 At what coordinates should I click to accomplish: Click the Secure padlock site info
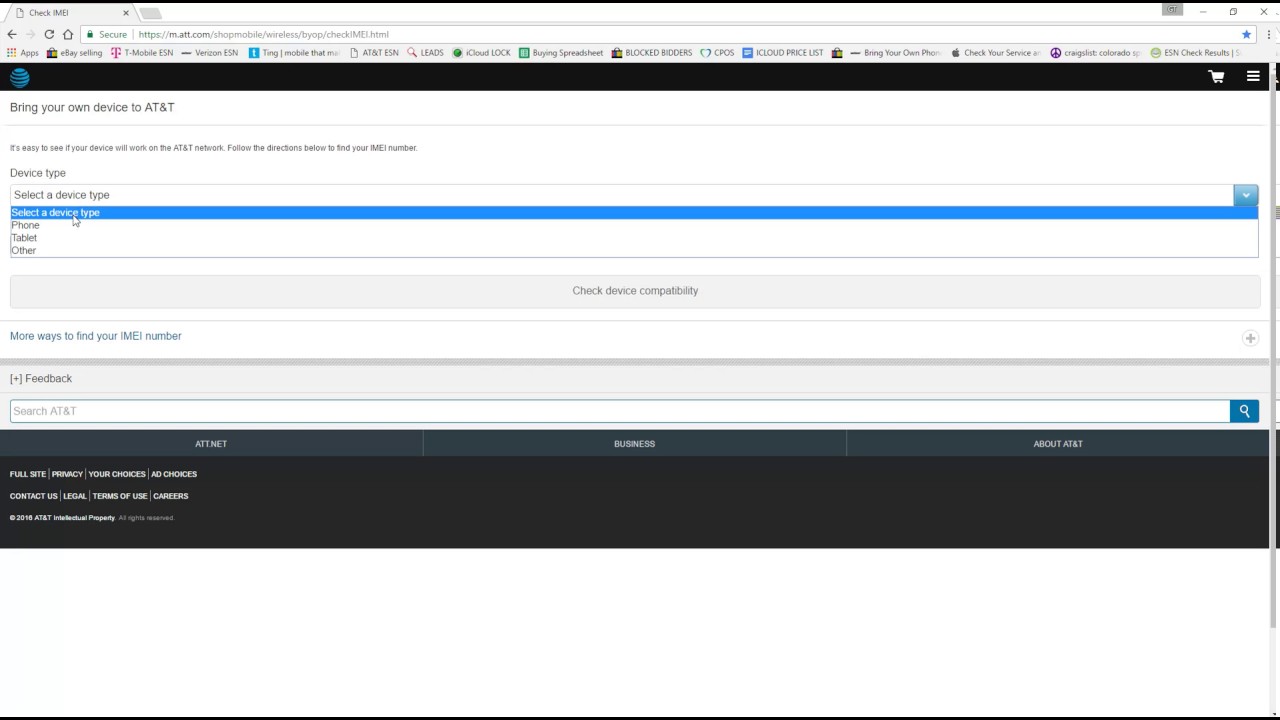tap(107, 34)
